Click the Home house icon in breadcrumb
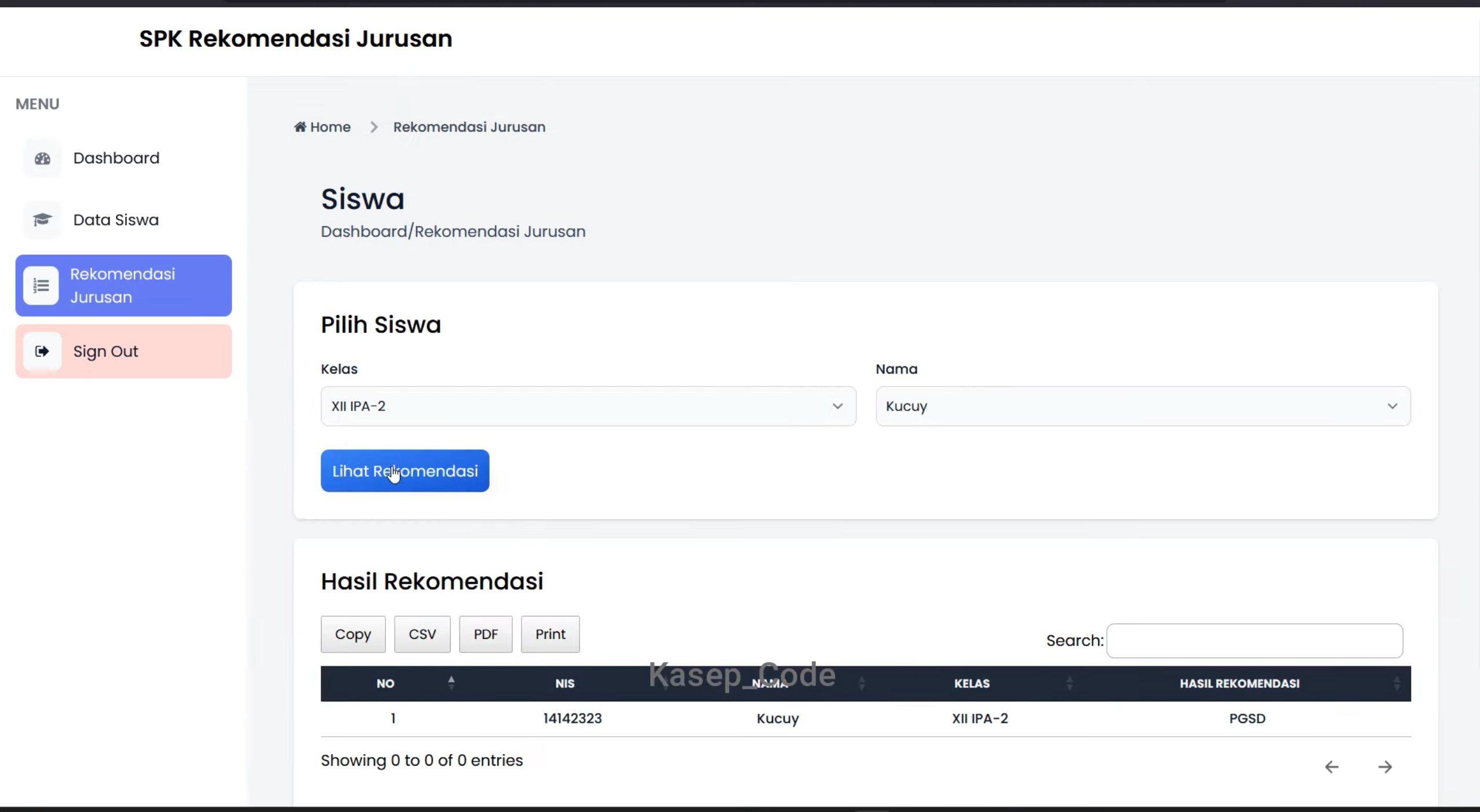Viewport: 1480px width, 812px height. click(300, 126)
